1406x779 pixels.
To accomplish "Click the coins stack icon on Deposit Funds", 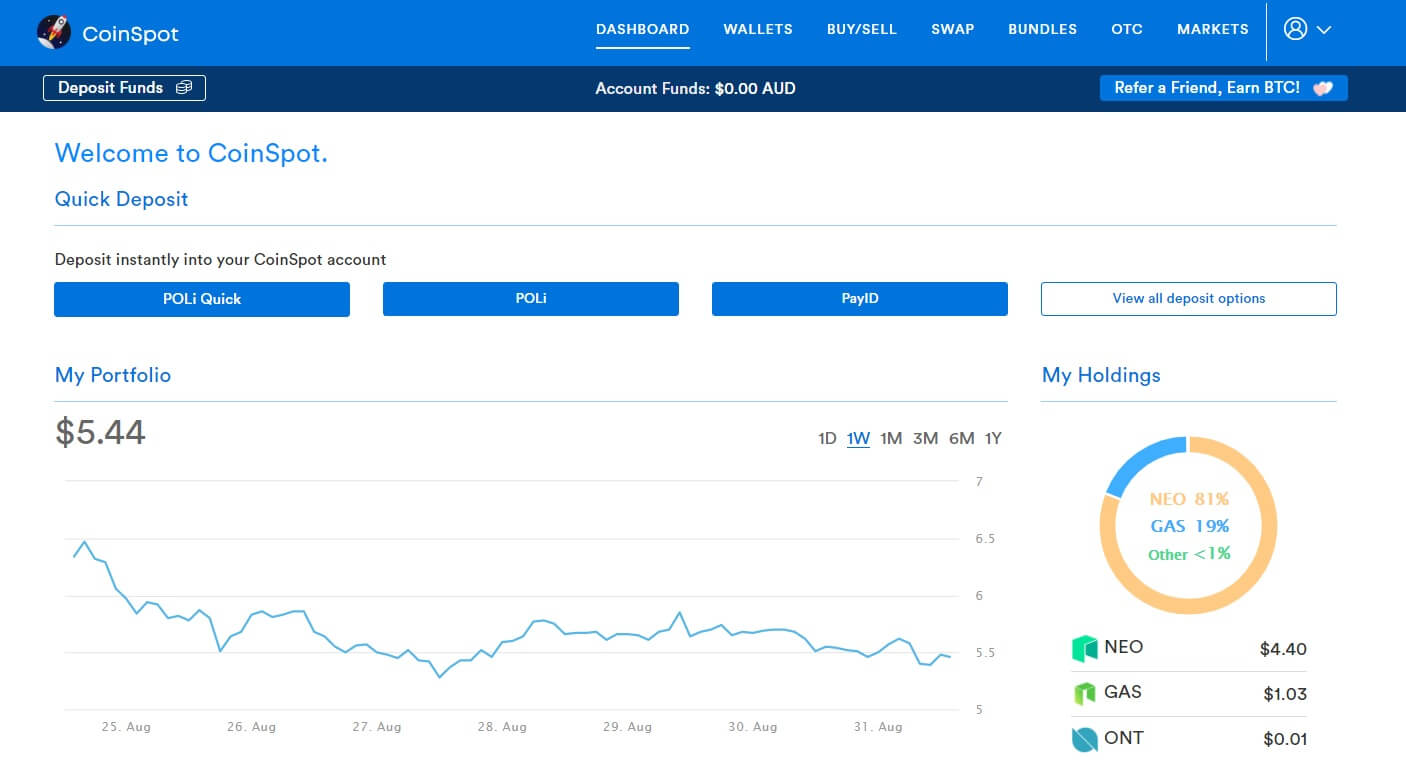I will (183, 88).
